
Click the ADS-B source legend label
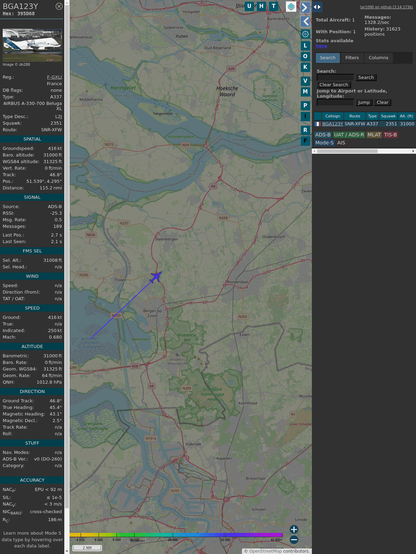tap(323, 135)
